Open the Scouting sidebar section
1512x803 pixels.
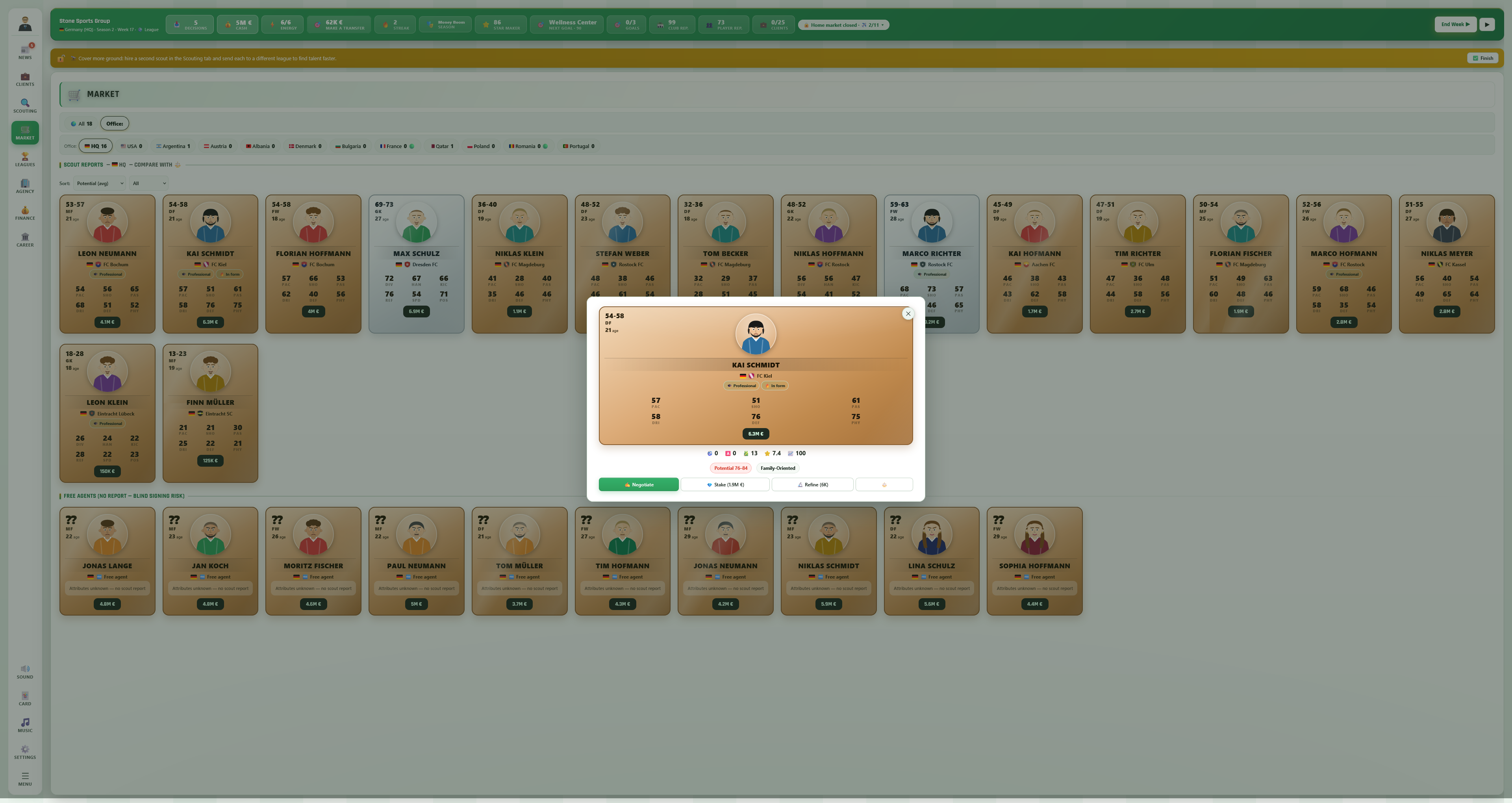pos(25,106)
